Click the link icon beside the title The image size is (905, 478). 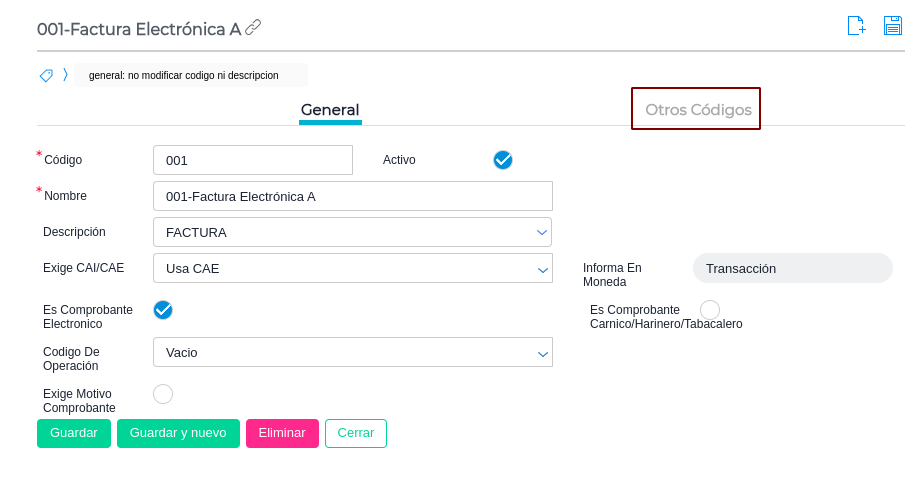[x=253, y=28]
